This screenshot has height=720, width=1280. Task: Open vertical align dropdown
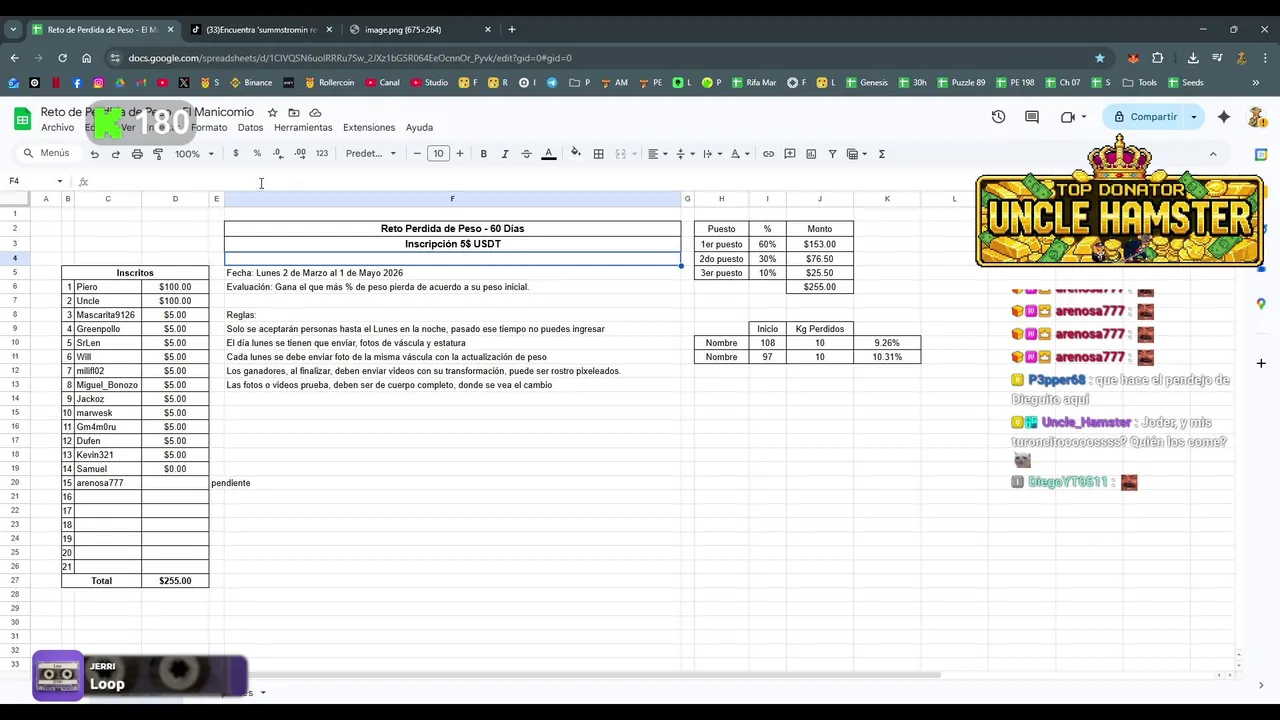[685, 154]
